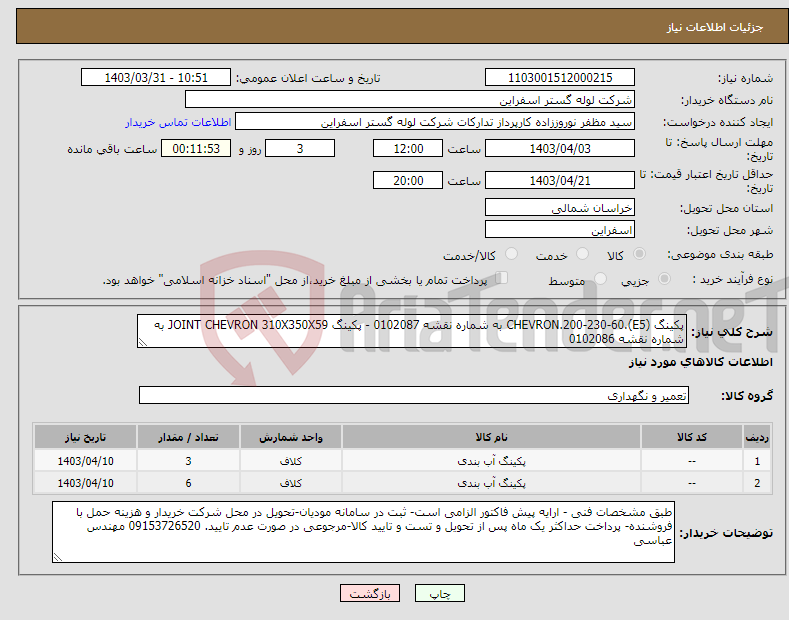Click the جزئیات اطلاعات نیاز page title
Viewport: 789px width, 620px height.
pos(715,27)
